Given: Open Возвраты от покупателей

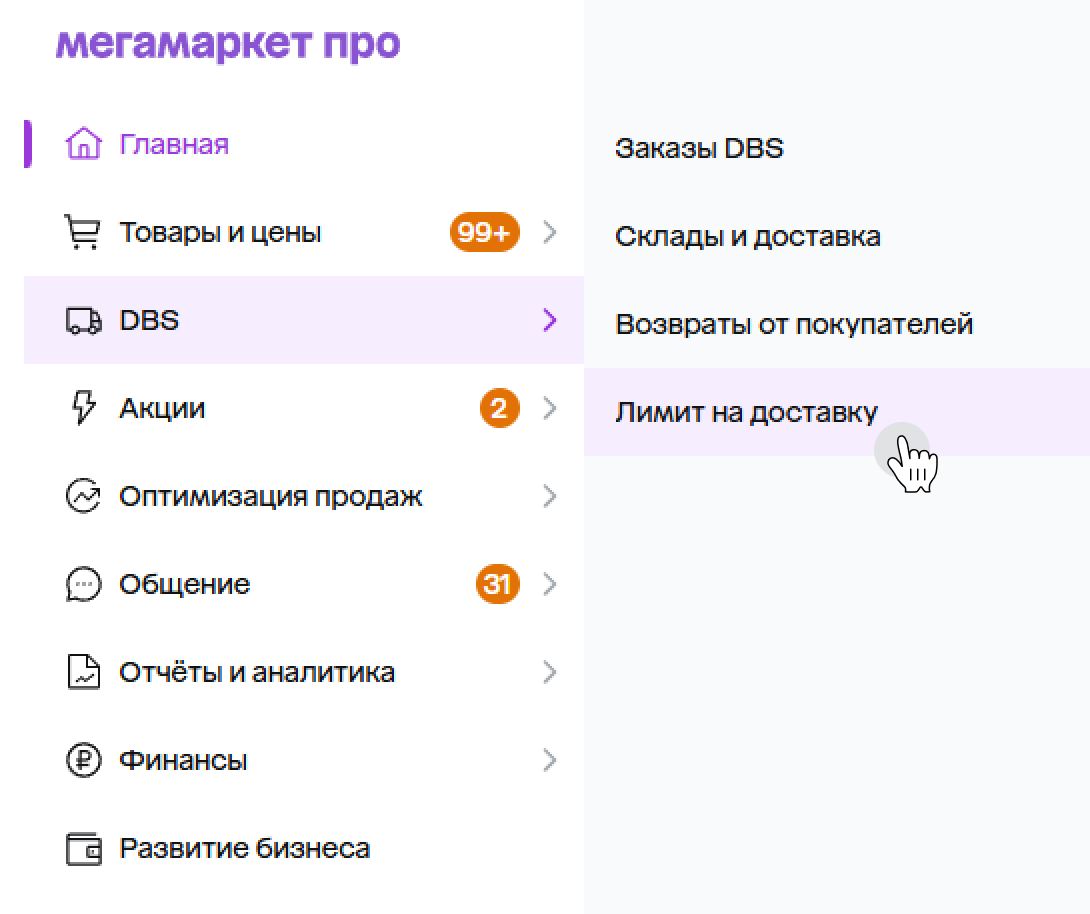Looking at the screenshot, I should (794, 325).
